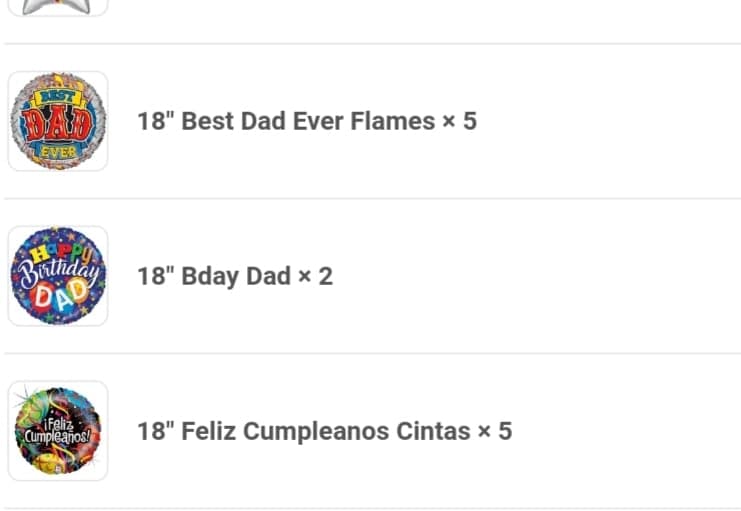741x511 pixels.
Task: Click the 18" size text of Bday Dad
Action: [x=156, y=277]
